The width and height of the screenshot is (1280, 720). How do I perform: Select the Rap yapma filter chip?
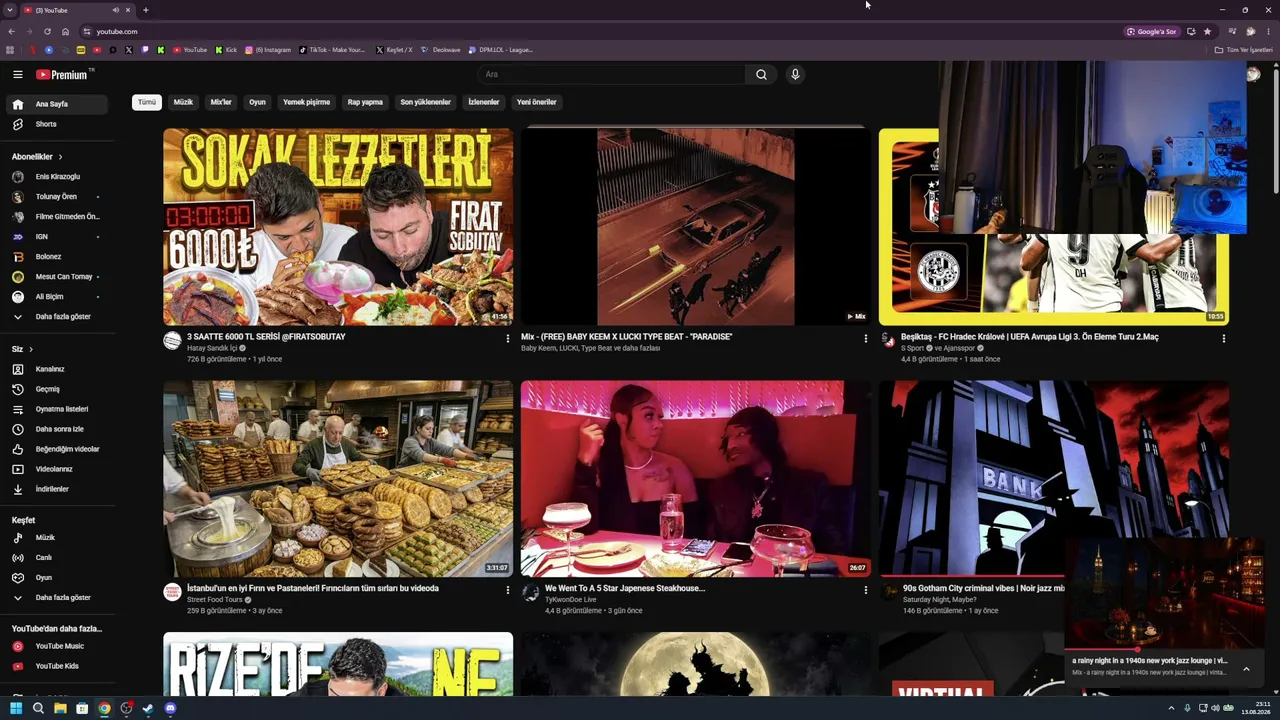pyautogui.click(x=365, y=102)
